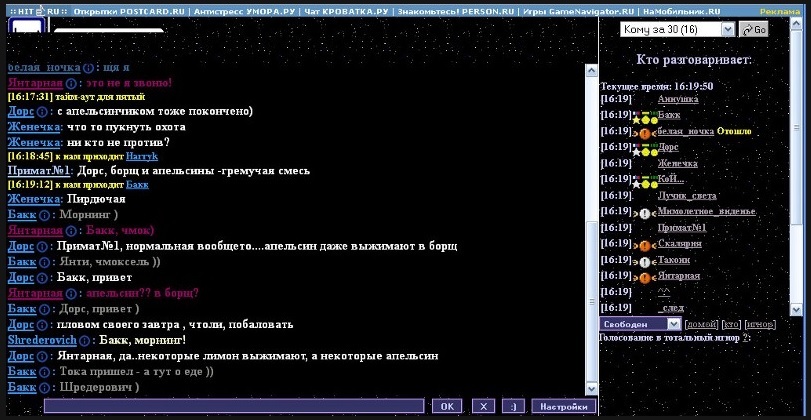Click the Go arrow button
The image size is (811, 420).
753,29
